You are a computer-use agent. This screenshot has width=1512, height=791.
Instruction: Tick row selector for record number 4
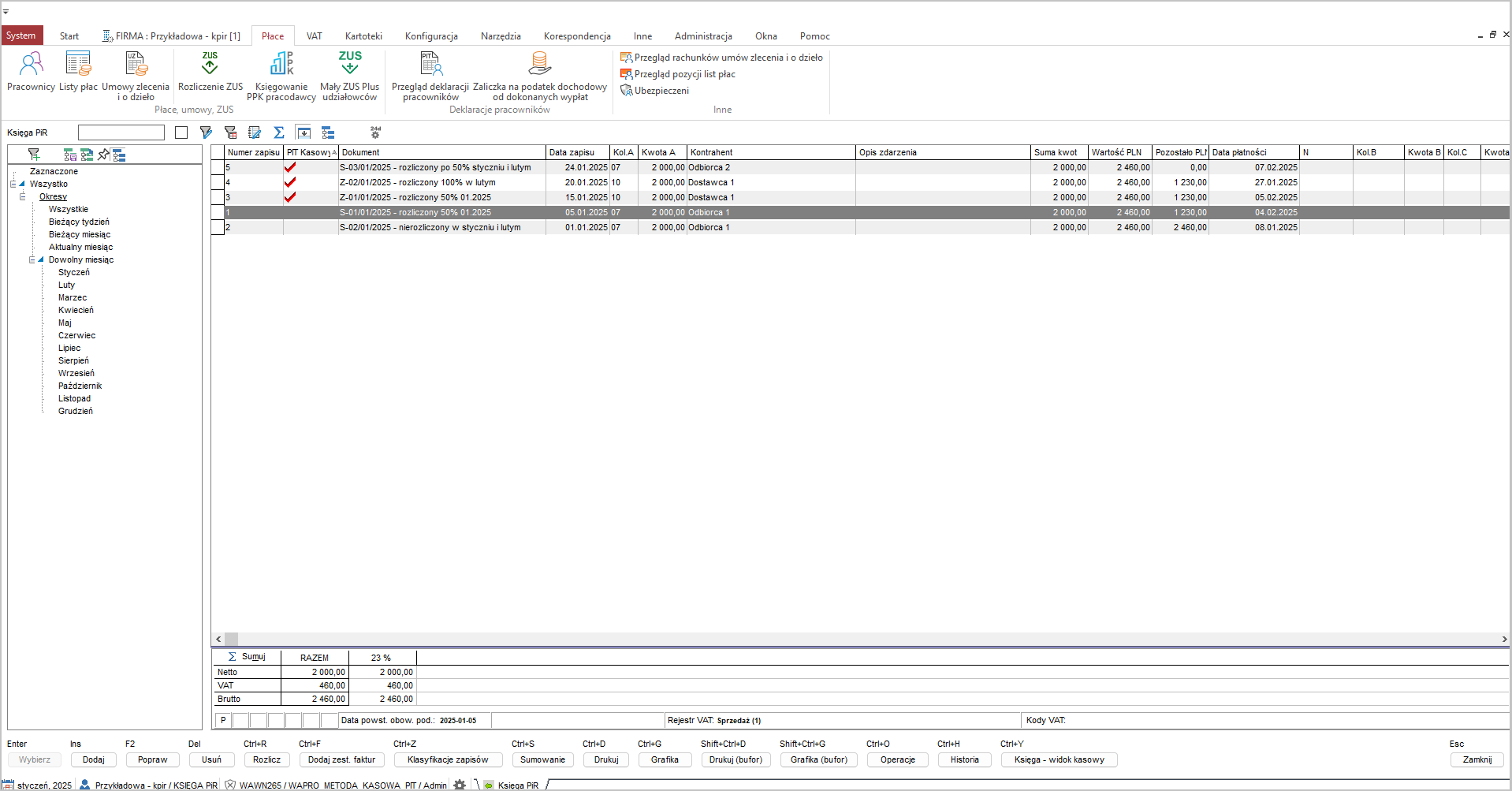[x=218, y=182]
